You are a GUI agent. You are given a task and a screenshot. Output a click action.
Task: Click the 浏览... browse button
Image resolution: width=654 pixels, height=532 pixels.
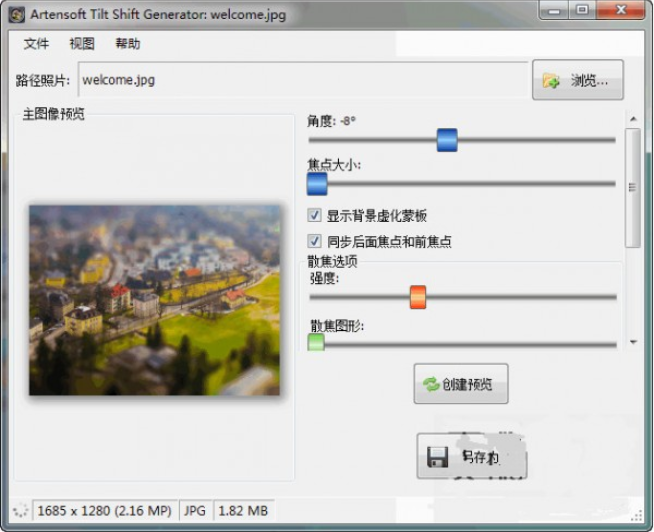[578, 80]
